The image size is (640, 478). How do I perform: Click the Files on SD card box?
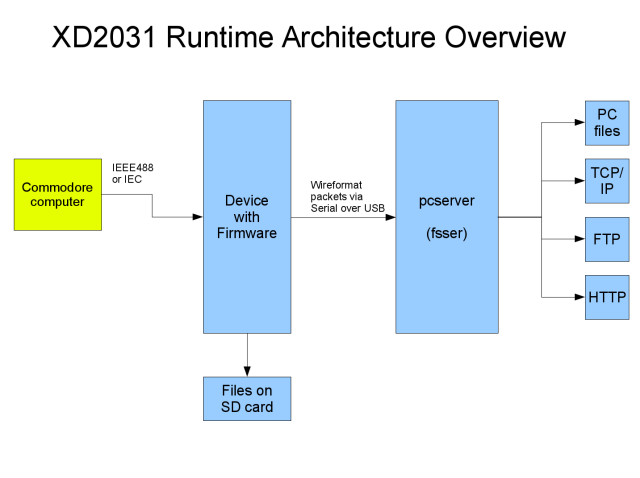point(247,399)
